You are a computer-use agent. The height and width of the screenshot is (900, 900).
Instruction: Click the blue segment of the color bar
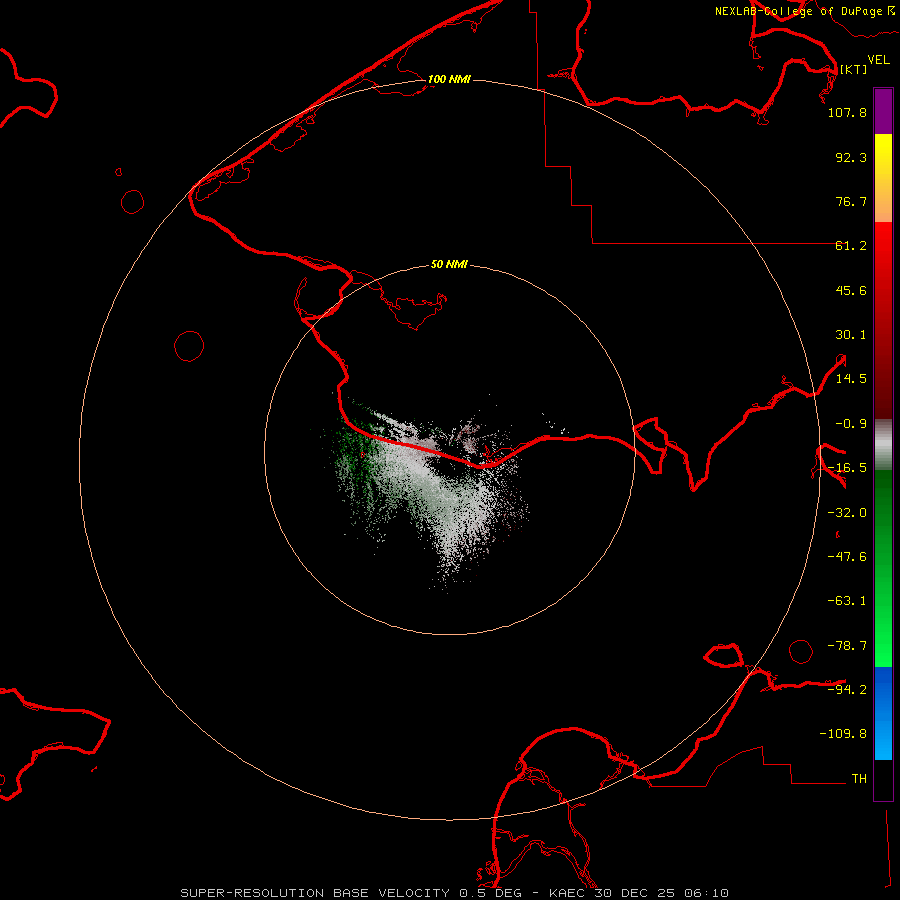tap(883, 713)
